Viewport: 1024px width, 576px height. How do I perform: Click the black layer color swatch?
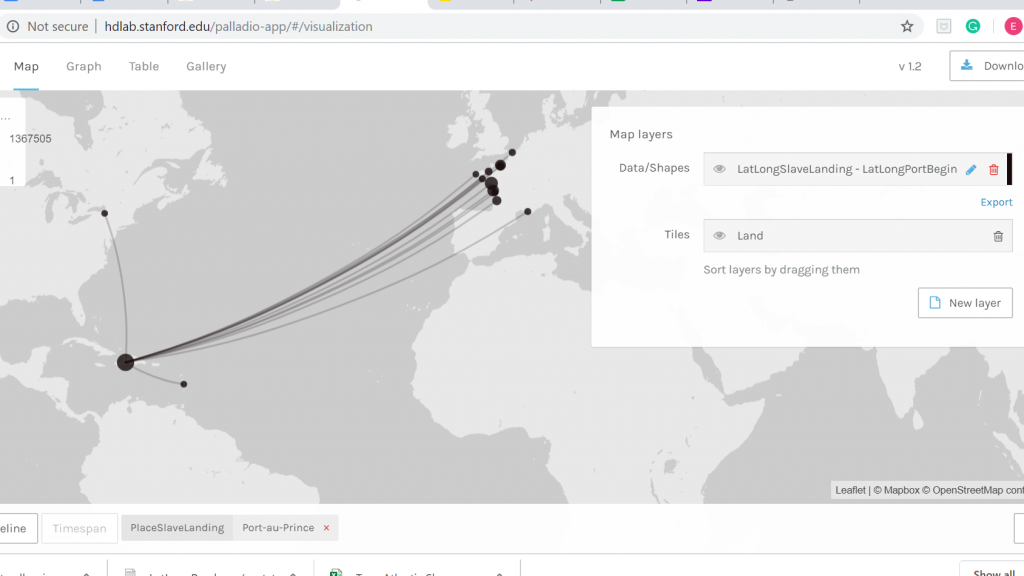[1009, 169]
